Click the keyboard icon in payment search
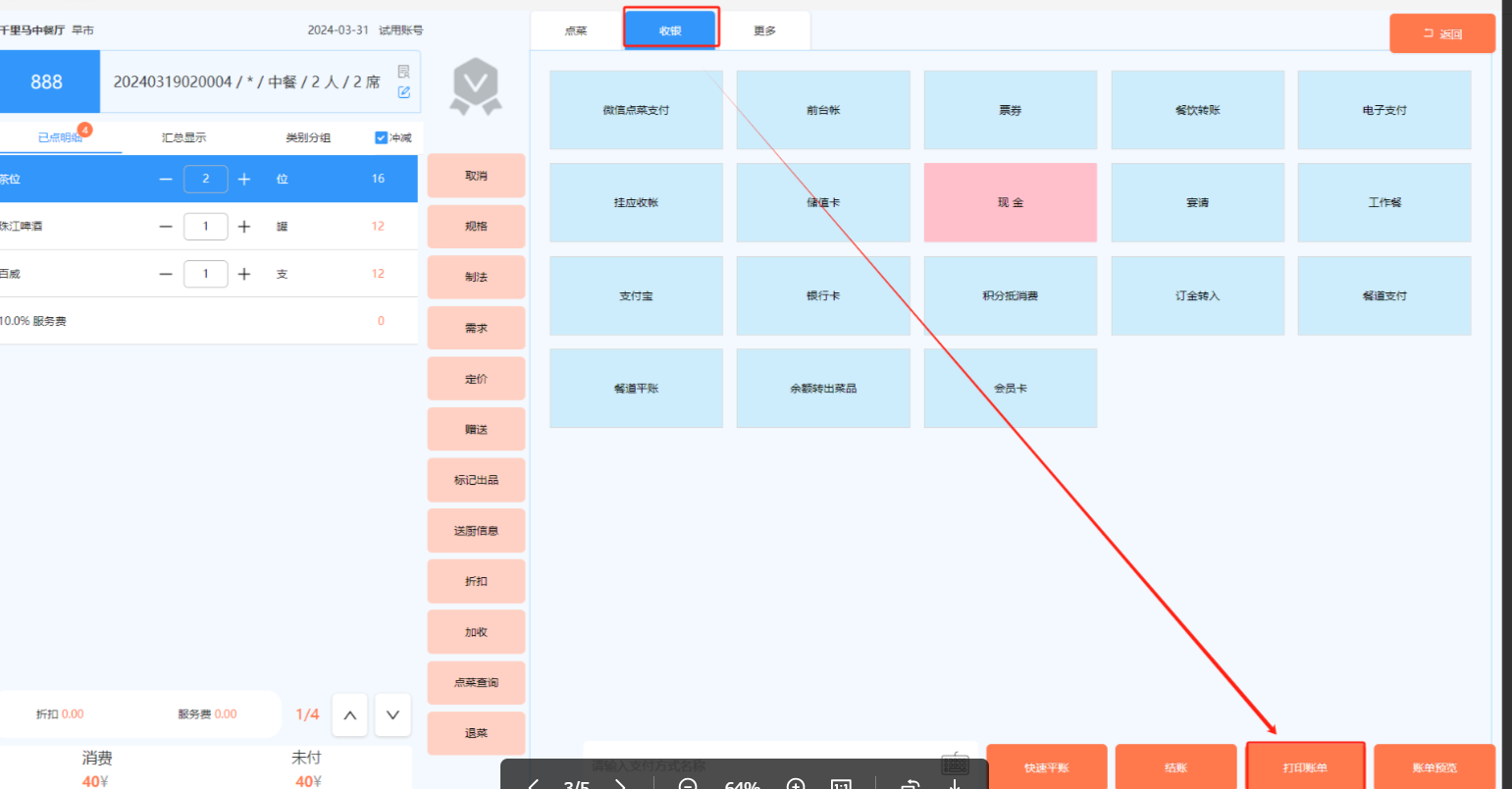 954,763
